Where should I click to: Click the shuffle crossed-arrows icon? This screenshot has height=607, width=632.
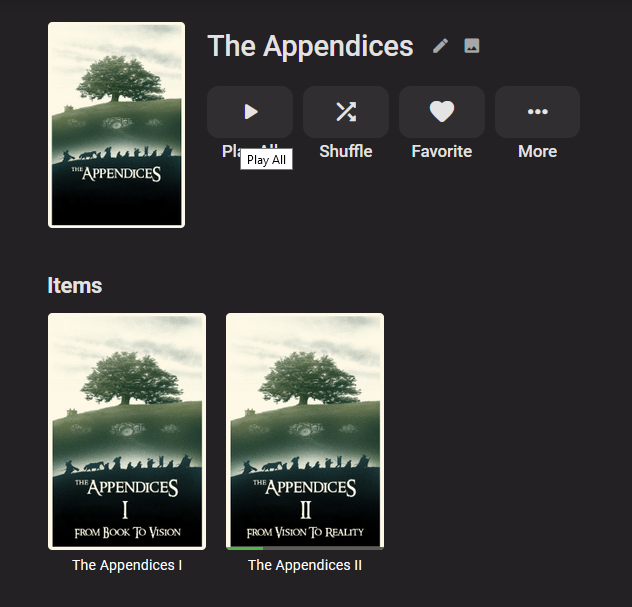(346, 112)
